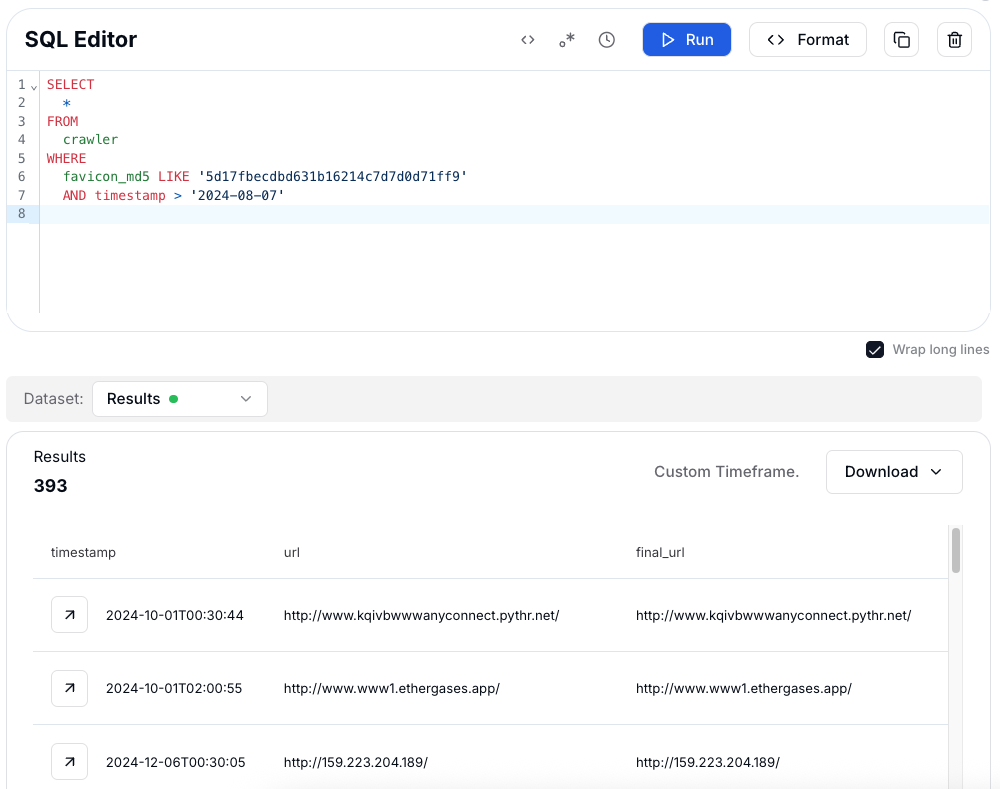Click the SQL Editor heading
This screenshot has width=1000, height=789.
pos(81,40)
